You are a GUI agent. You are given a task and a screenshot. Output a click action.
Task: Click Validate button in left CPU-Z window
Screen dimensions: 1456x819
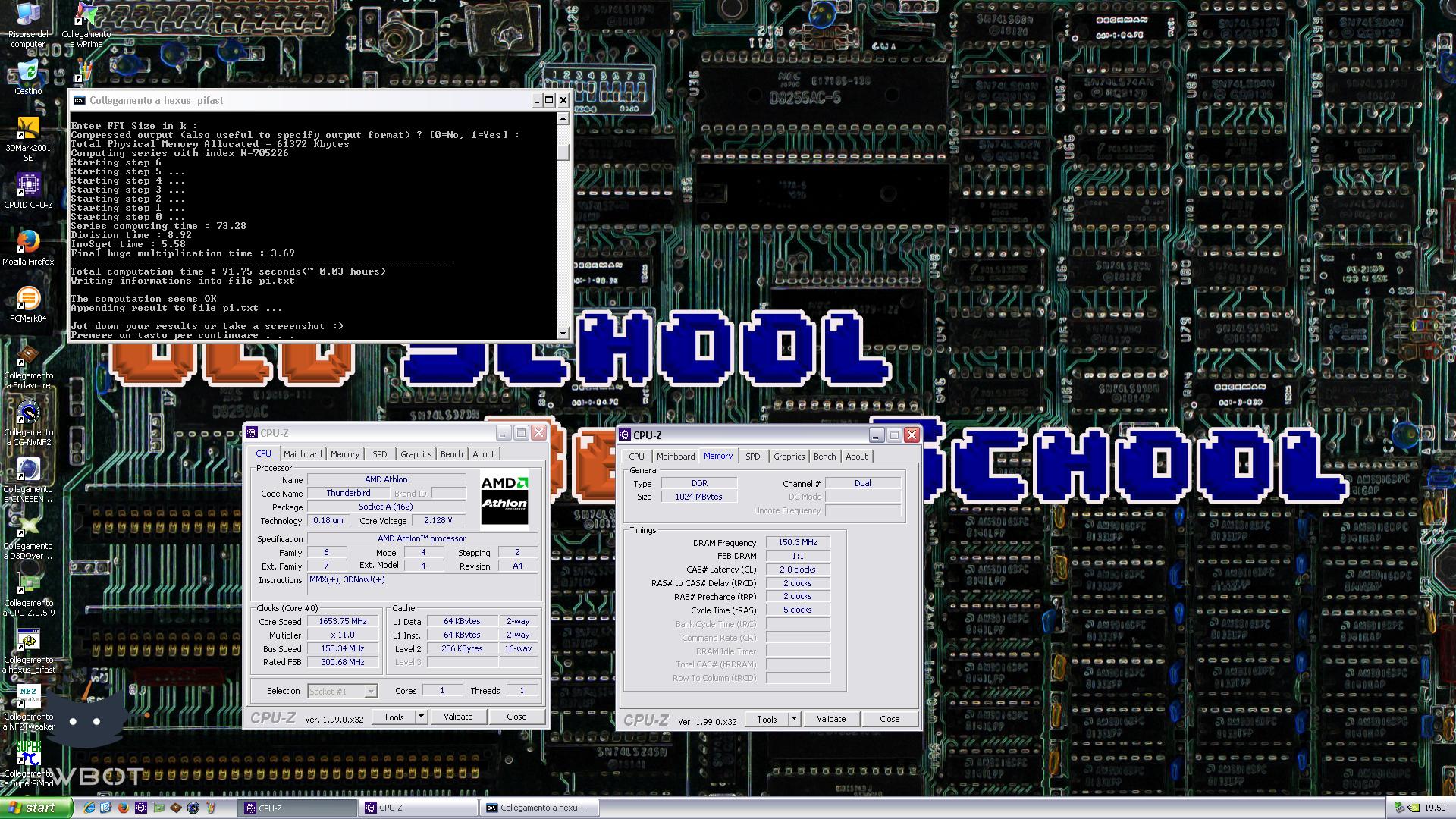(x=458, y=717)
